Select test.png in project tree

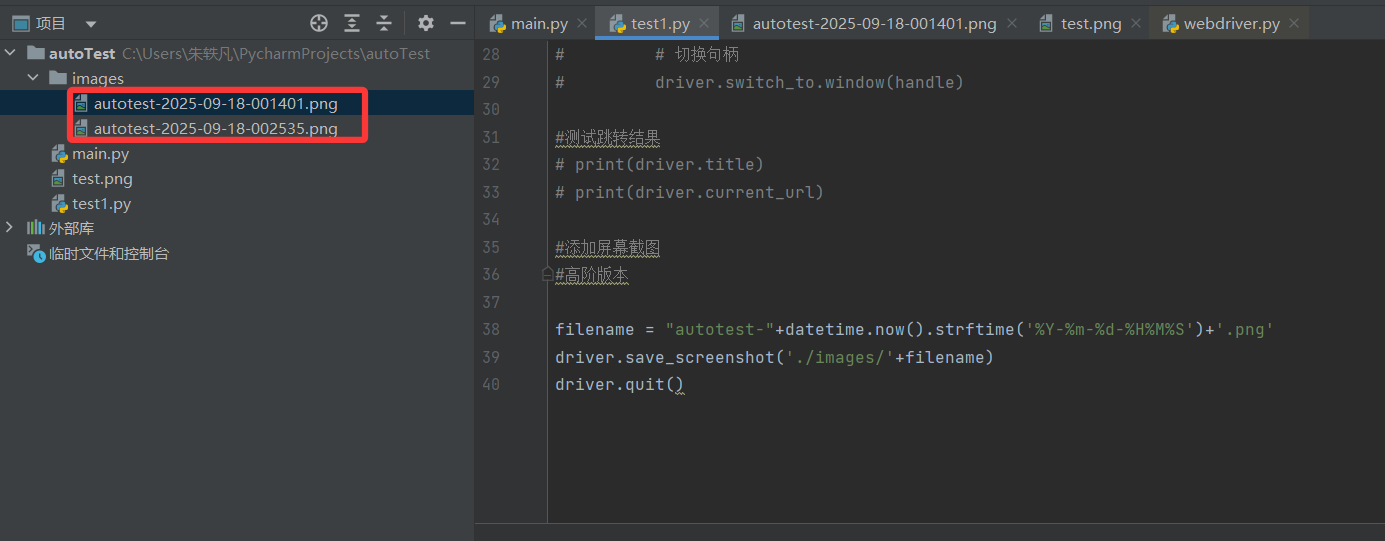102,179
